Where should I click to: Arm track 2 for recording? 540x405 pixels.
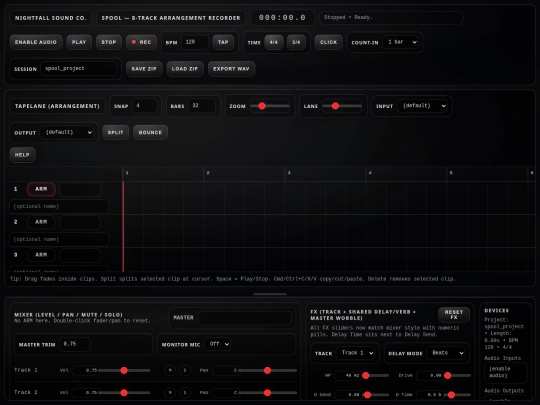tap(41, 222)
